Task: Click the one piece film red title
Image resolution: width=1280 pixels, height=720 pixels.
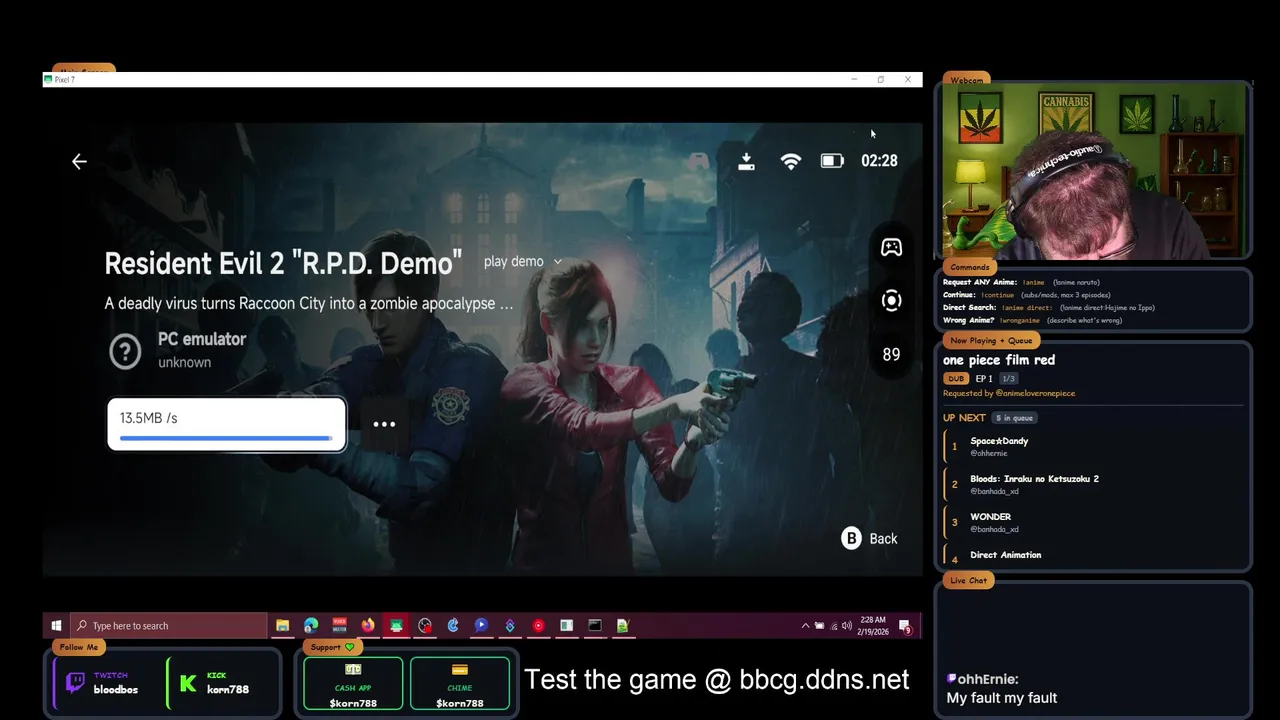Action: point(999,360)
